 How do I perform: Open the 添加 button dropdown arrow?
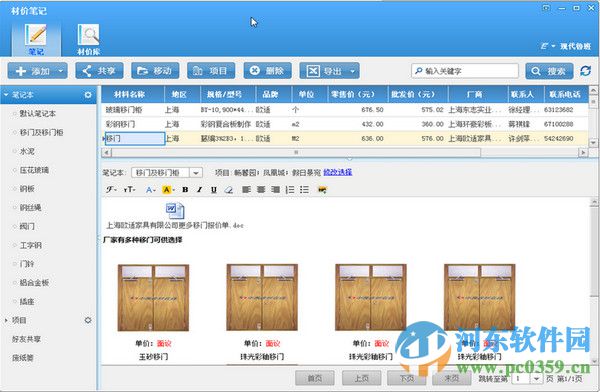click(x=61, y=71)
